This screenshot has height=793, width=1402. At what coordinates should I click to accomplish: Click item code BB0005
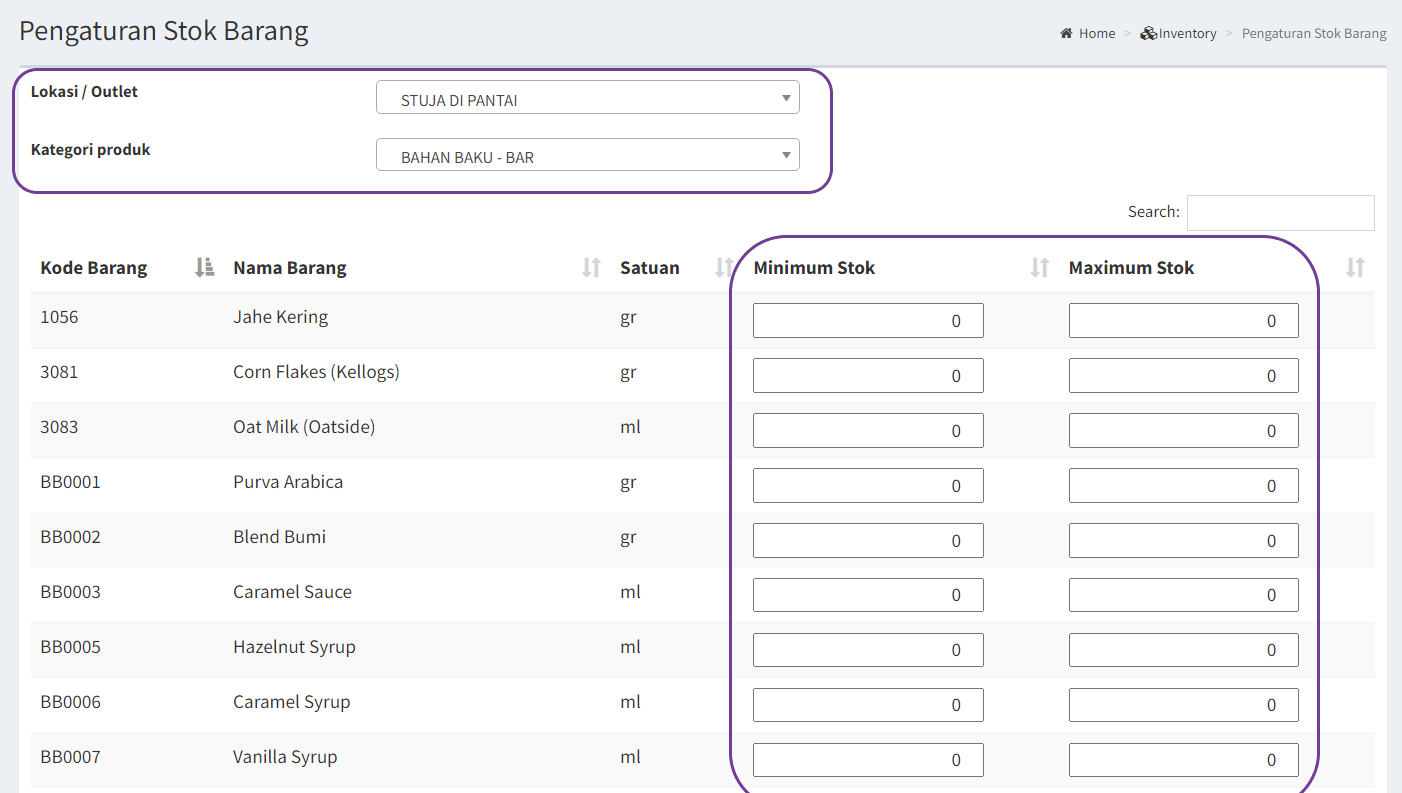pos(70,647)
